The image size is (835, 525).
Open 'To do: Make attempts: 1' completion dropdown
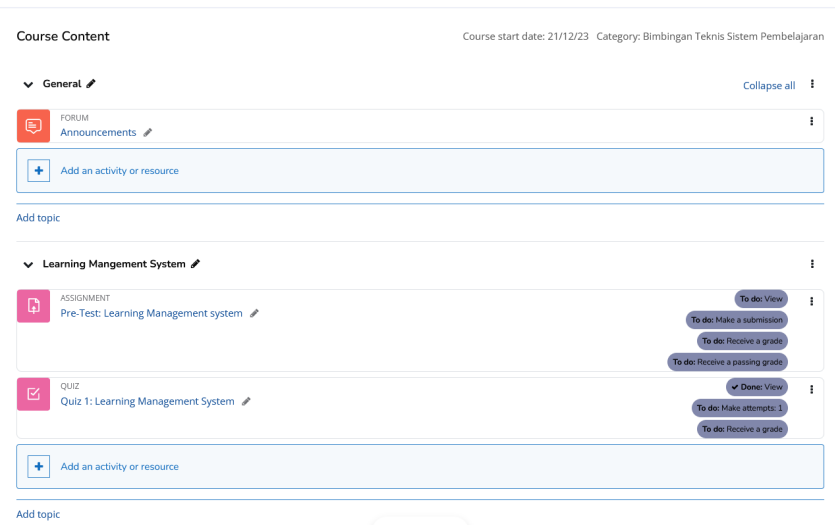pyautogui.click(x=739, y=408)
